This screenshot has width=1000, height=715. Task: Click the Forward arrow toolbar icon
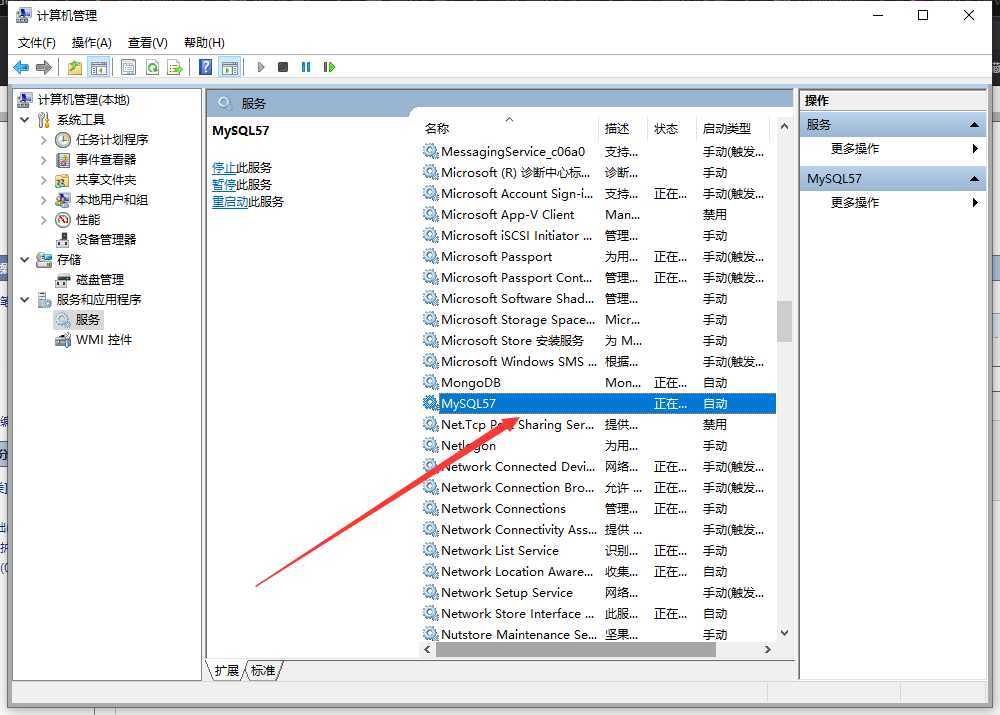coord(44,67)
